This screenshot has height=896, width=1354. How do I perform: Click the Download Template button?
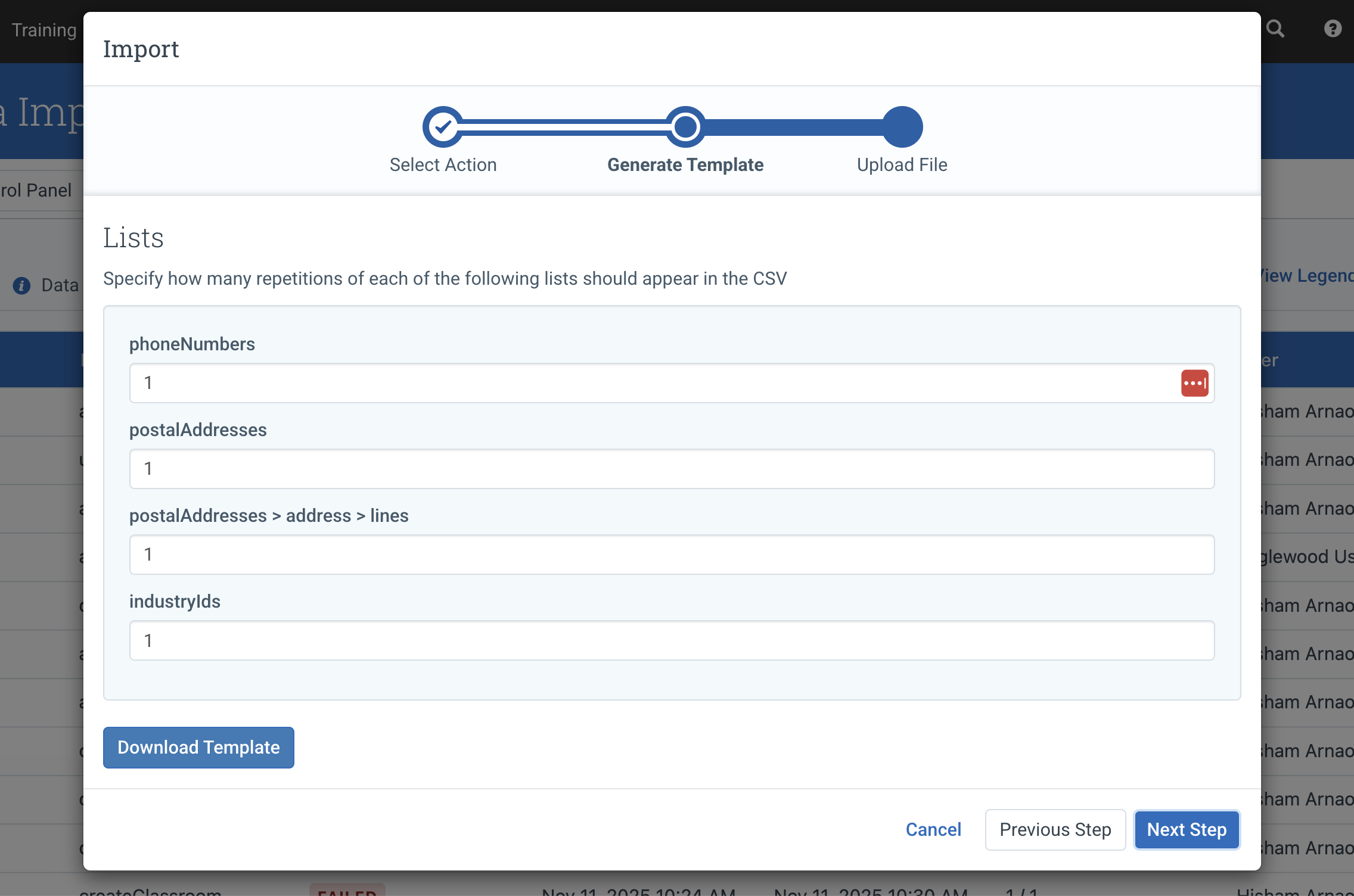coord(198,747)
